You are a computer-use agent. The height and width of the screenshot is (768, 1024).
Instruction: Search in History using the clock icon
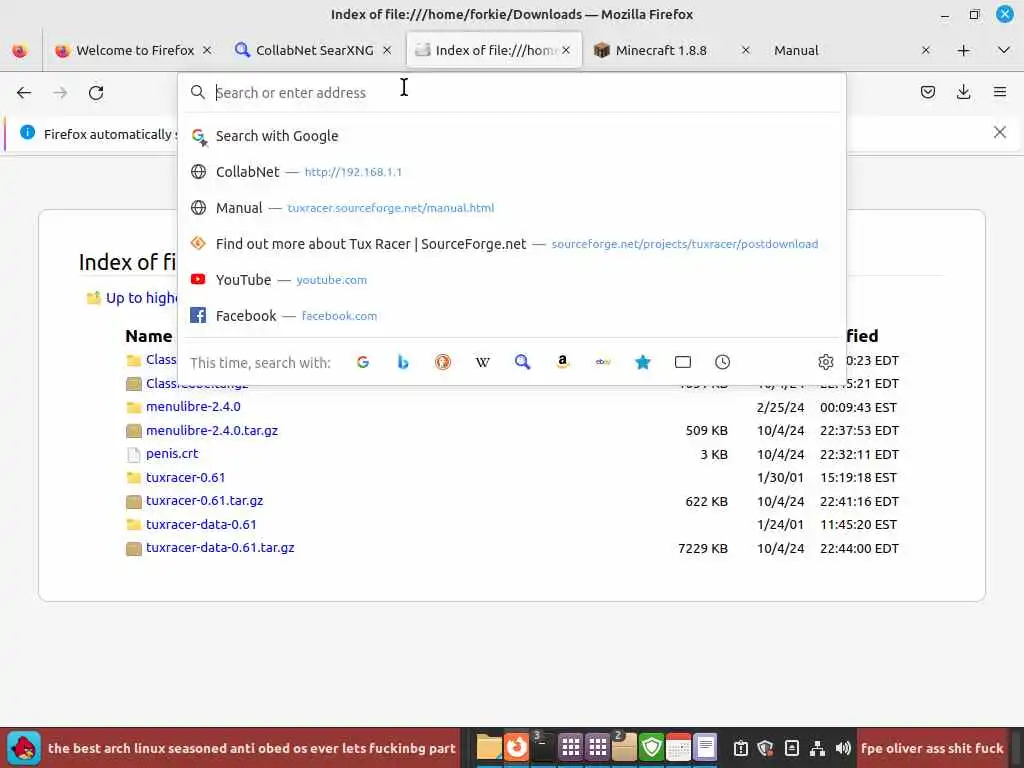pos(722,362)
